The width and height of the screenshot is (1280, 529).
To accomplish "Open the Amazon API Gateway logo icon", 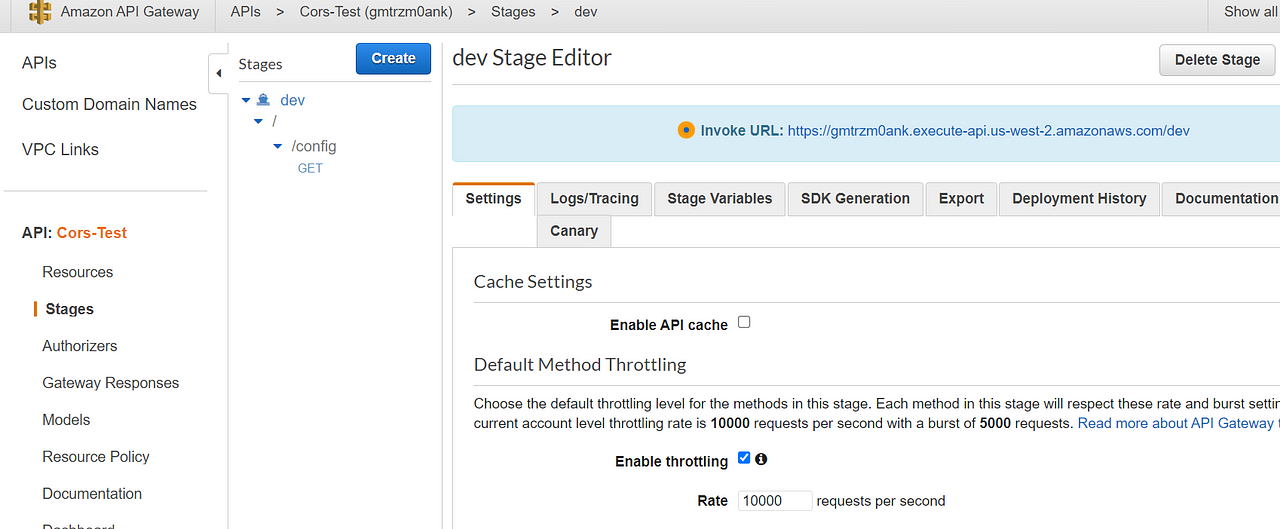I will [39, 12].
